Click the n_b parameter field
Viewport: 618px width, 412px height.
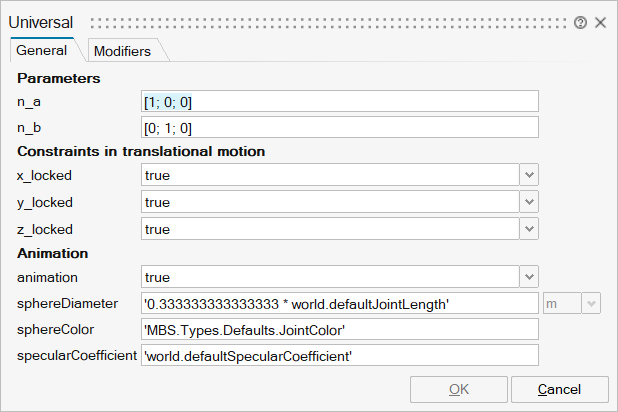point(340,128)
